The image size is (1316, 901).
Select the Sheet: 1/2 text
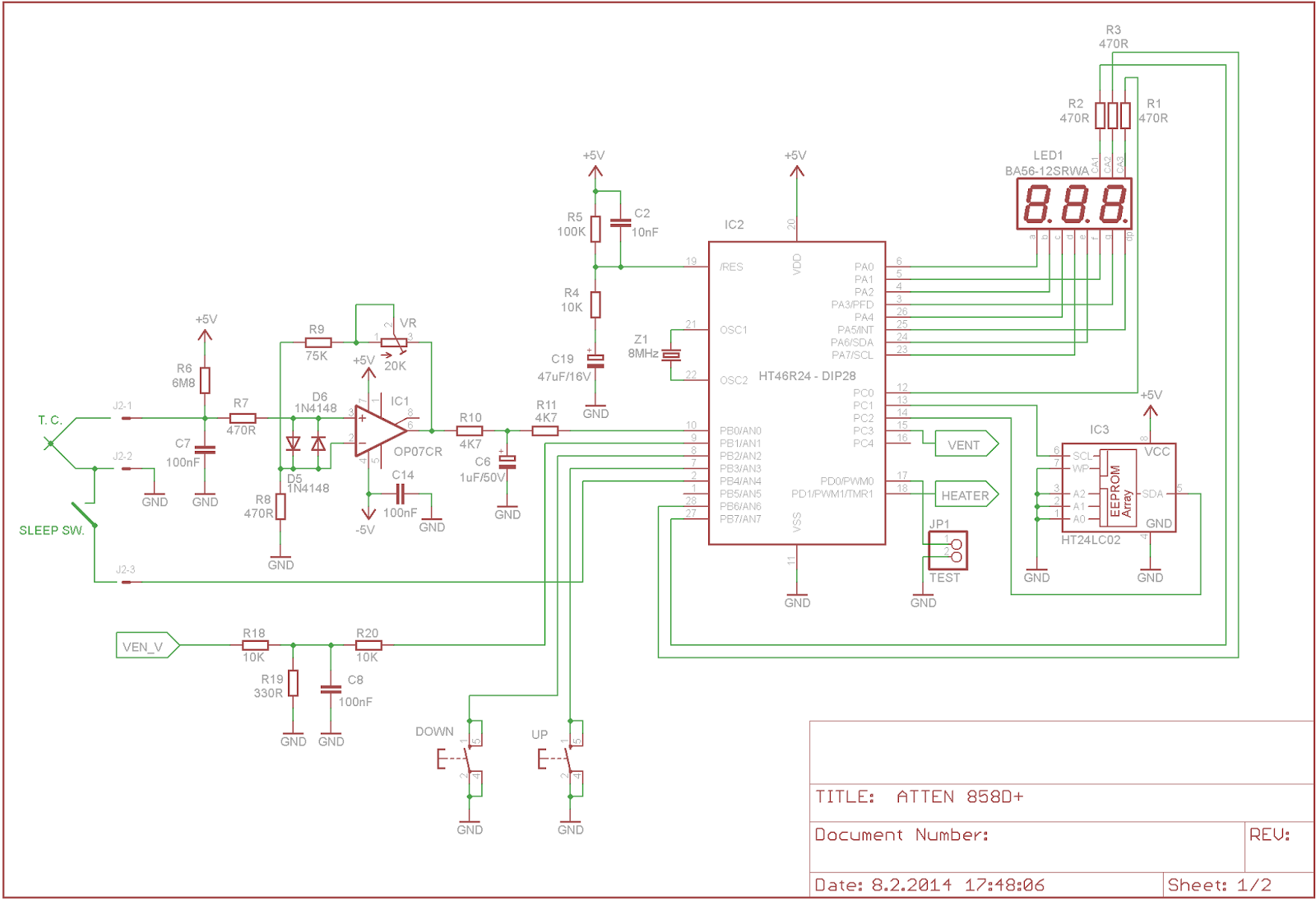tap(1219, 885)
